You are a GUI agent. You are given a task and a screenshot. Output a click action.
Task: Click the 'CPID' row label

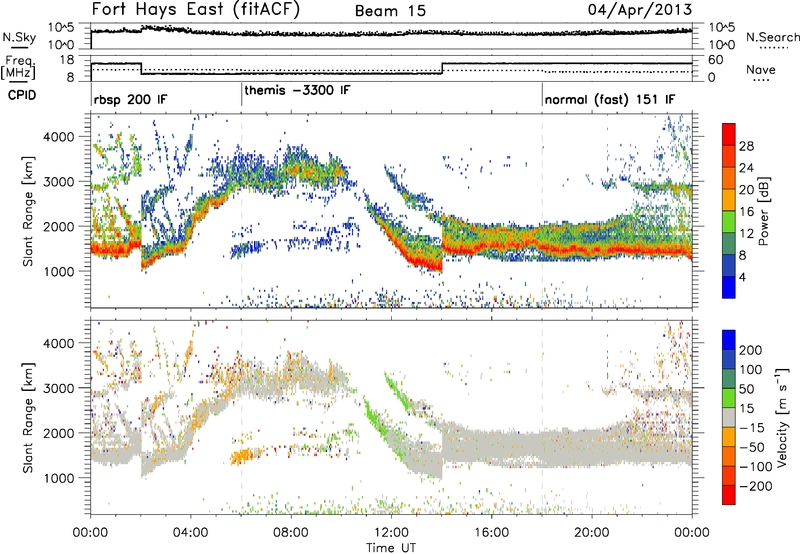click(22, 95)
